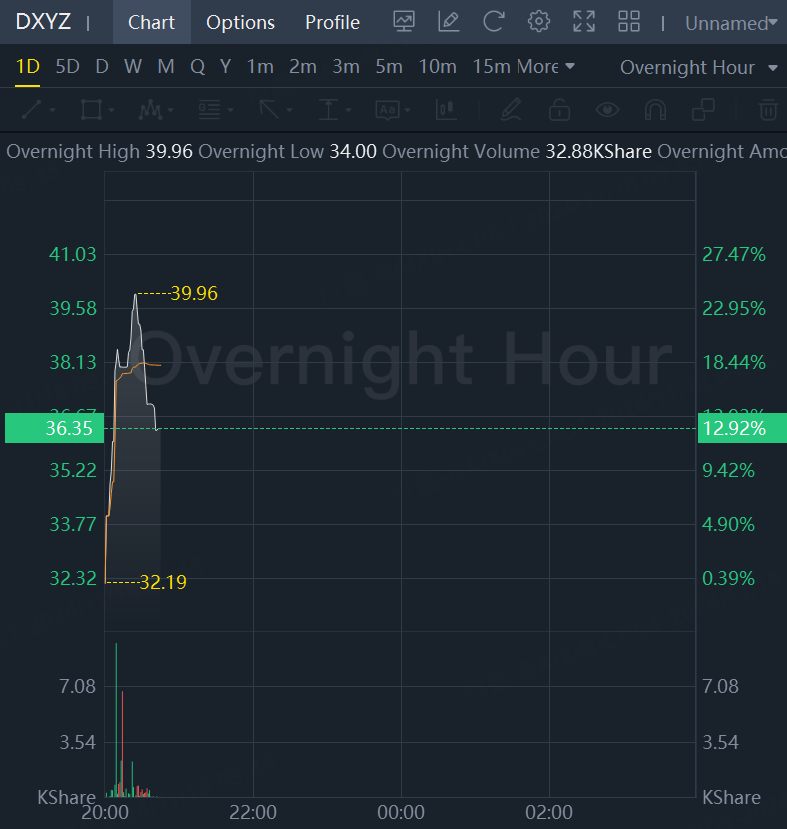Click the 00:00 time axis label
787x829 pixels.
[x=401, y=813]
